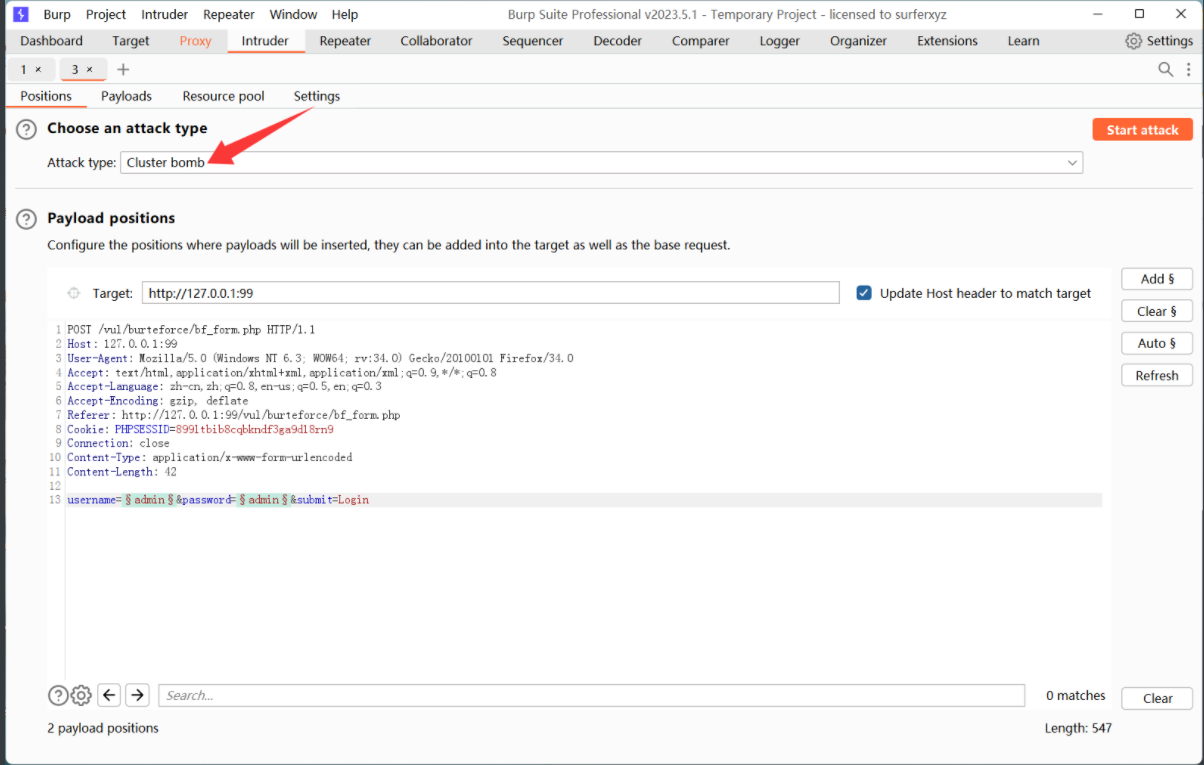Switch to the Repeater tool tab
The width and height of the screenshot is (1204, 765).
click(345, 41)
